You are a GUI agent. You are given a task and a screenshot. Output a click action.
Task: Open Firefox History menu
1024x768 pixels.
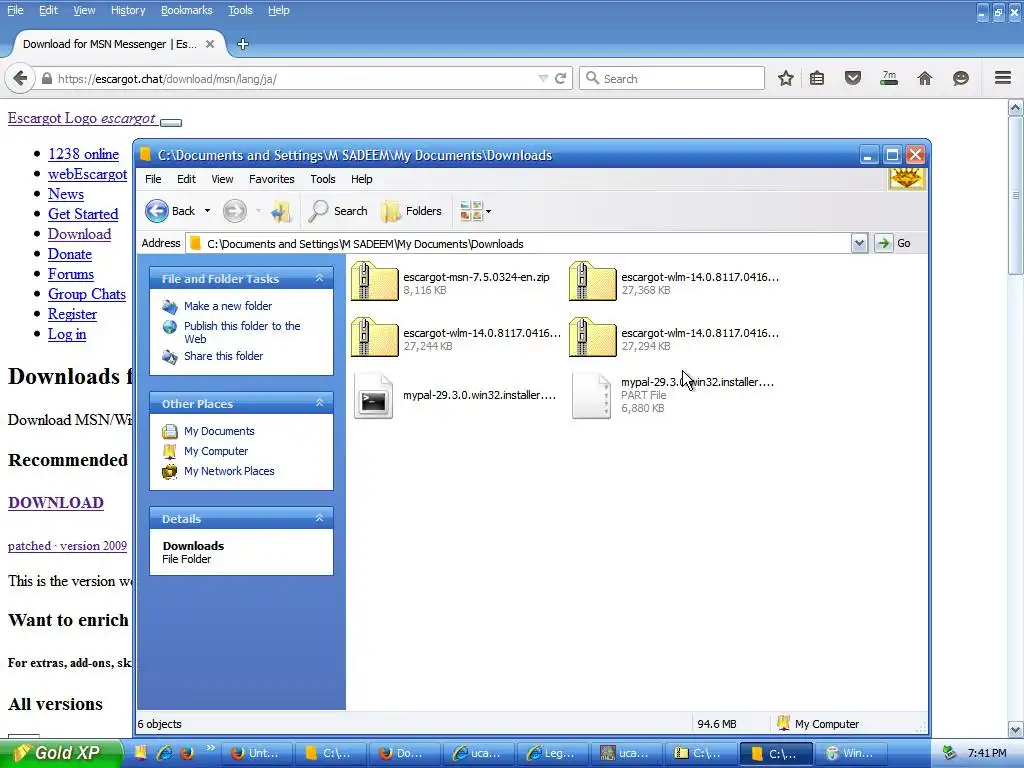pos(127,10)
